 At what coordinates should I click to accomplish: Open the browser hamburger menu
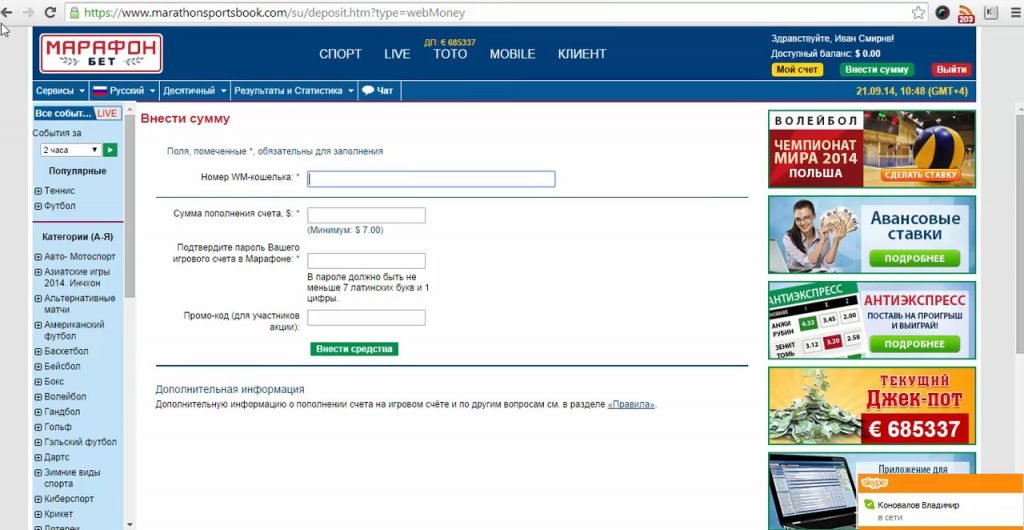1016,12
